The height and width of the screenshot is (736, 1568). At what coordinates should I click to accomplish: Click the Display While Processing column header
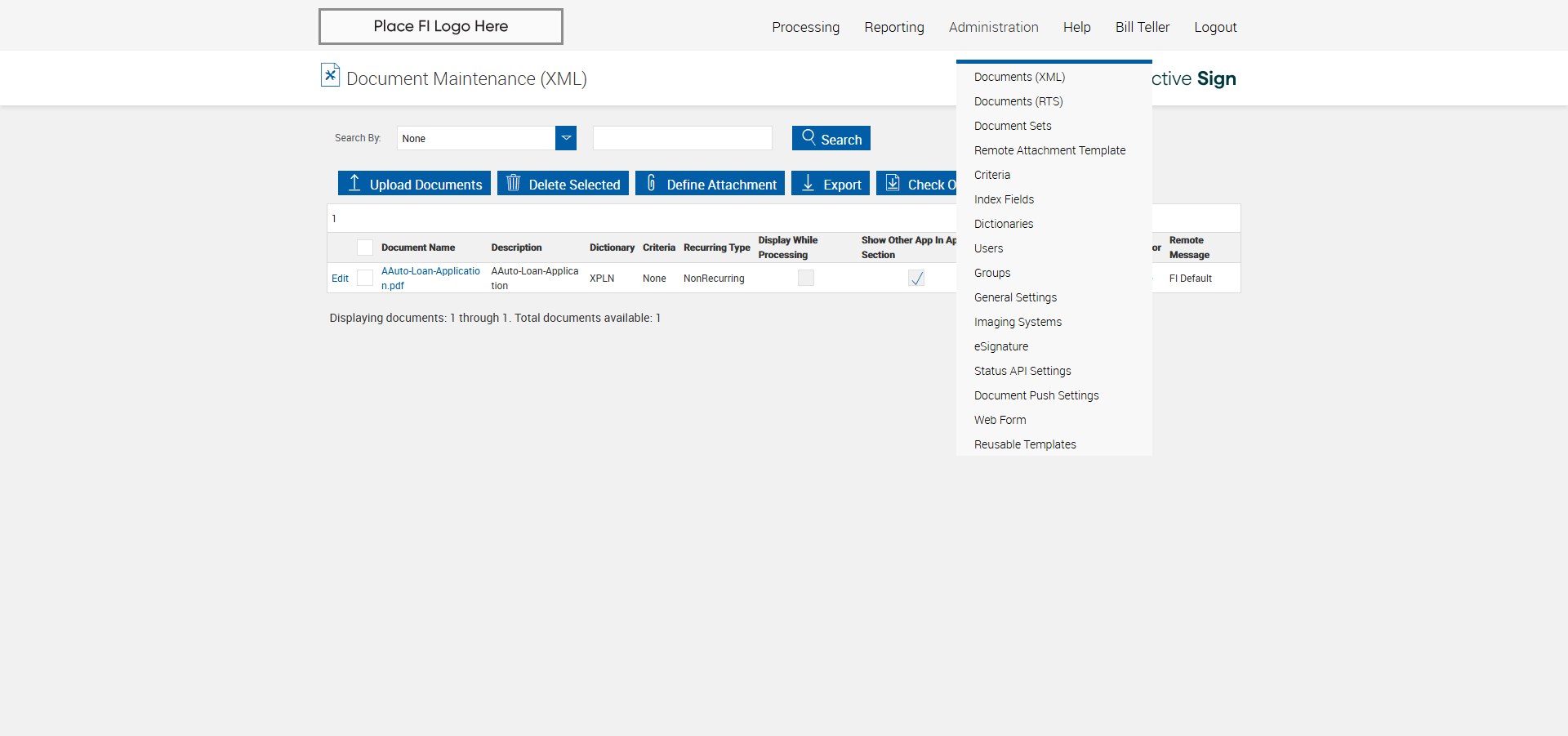[x=787, y=248]
